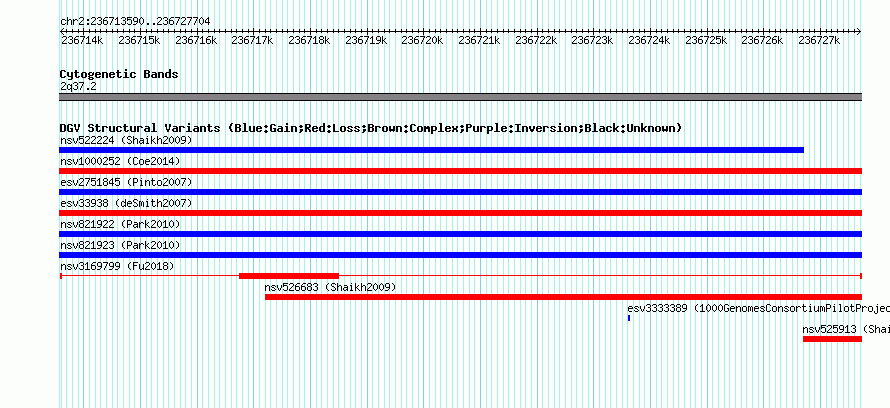This screenshot has height=408, width=890.
Task: Open the nsv1000252 (Coe2014) label link
Action: click(120, 161)
